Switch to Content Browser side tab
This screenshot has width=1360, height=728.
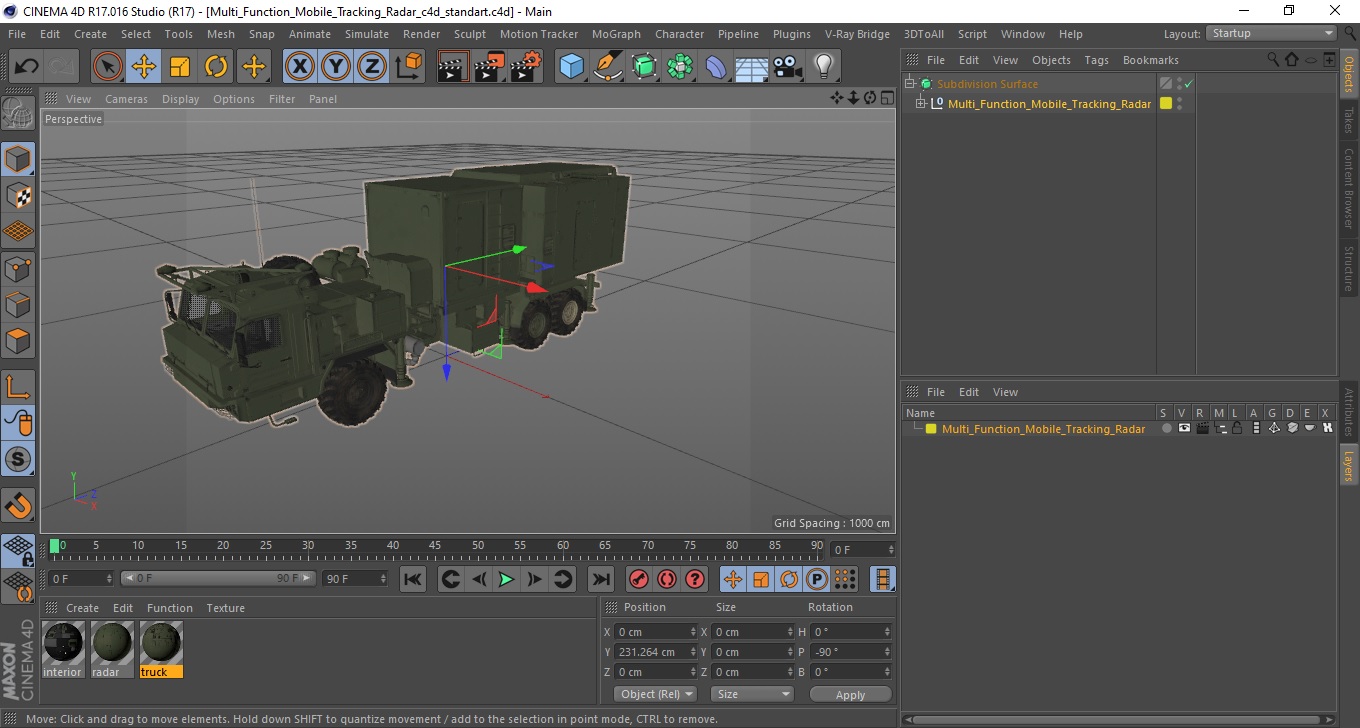pos(1348,189)
